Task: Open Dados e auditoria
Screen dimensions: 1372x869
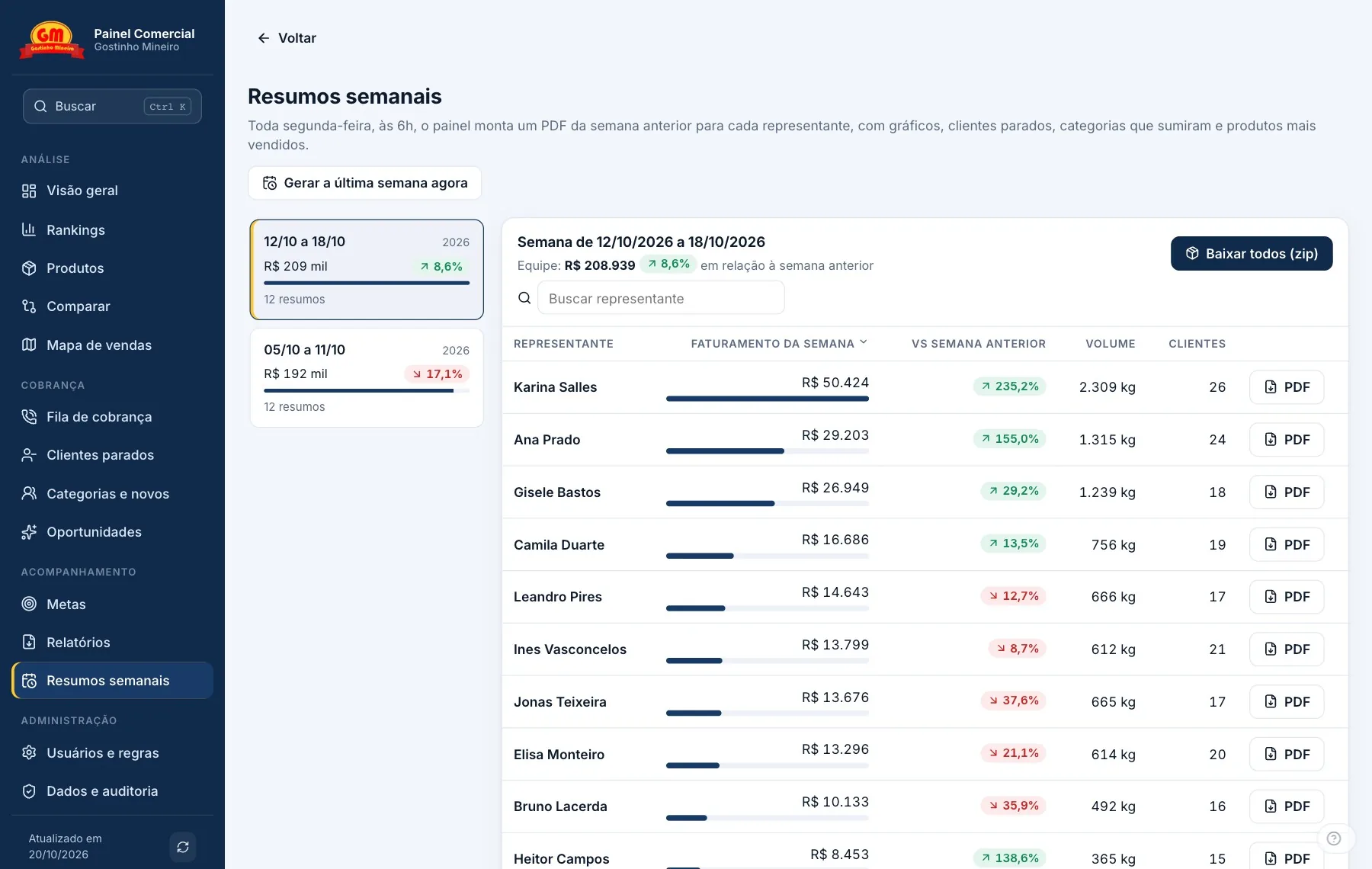Action: coord(112,791)
